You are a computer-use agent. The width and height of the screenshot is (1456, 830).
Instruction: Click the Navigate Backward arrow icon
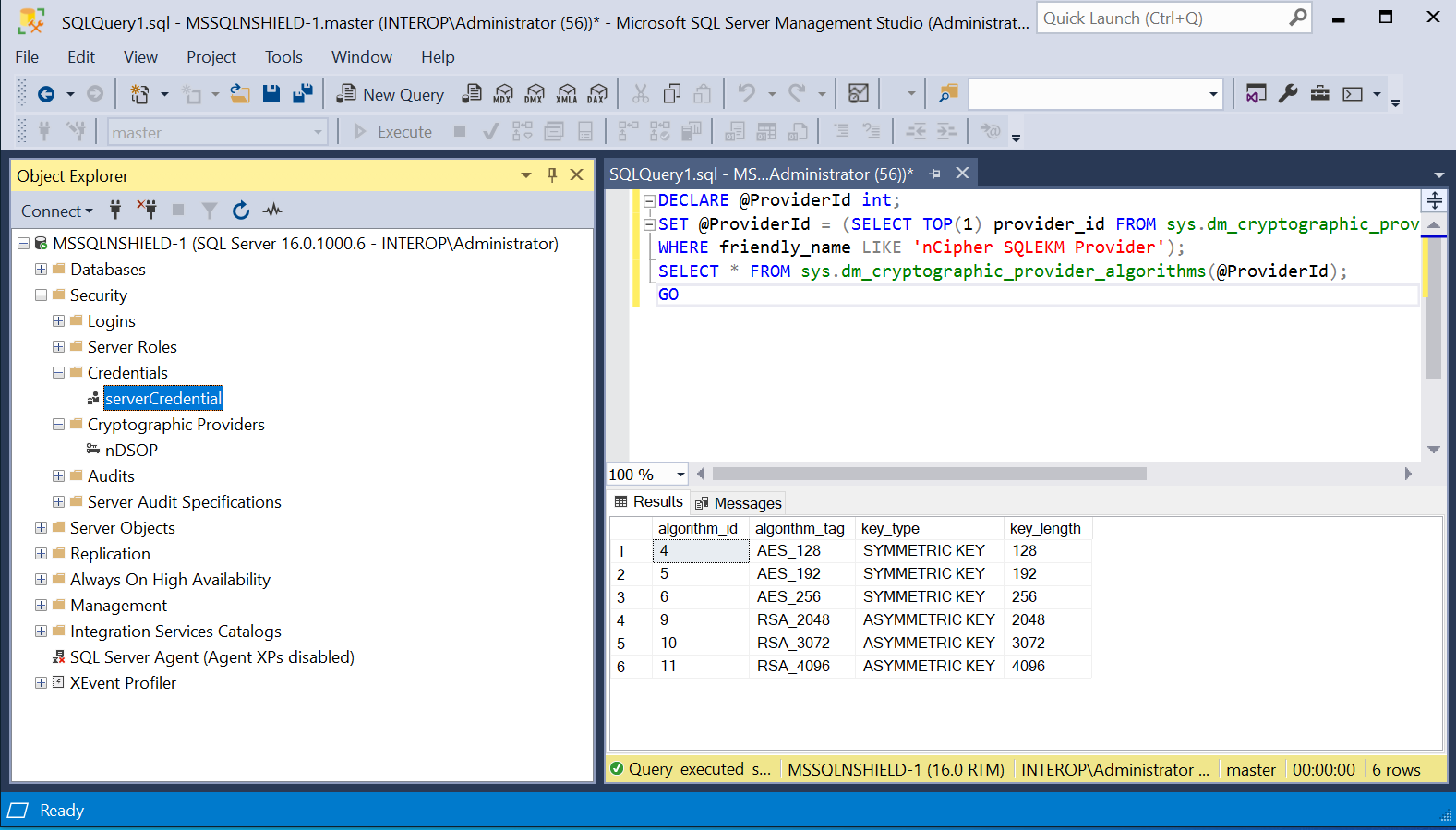coord(46,94)
